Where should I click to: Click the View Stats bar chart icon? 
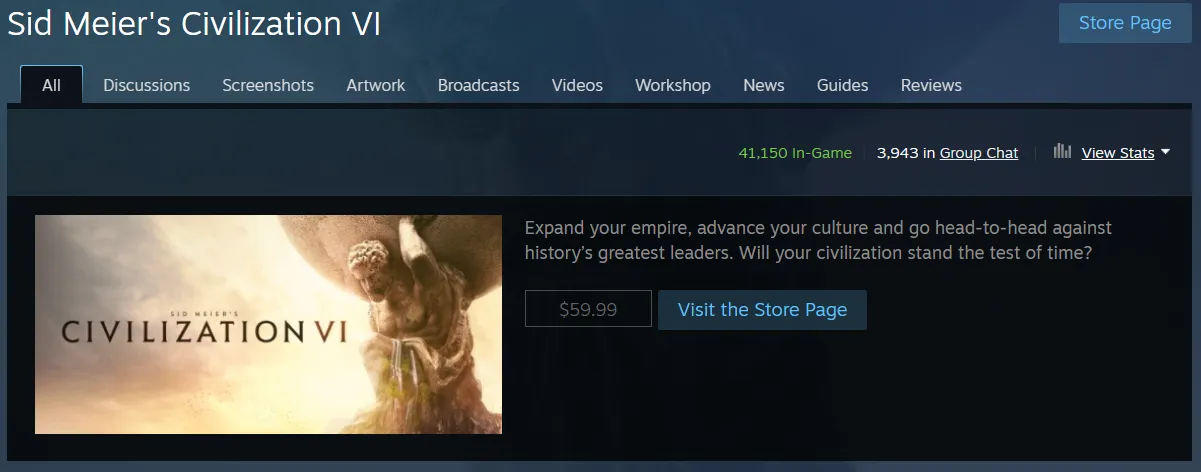tap(1062, 152)
